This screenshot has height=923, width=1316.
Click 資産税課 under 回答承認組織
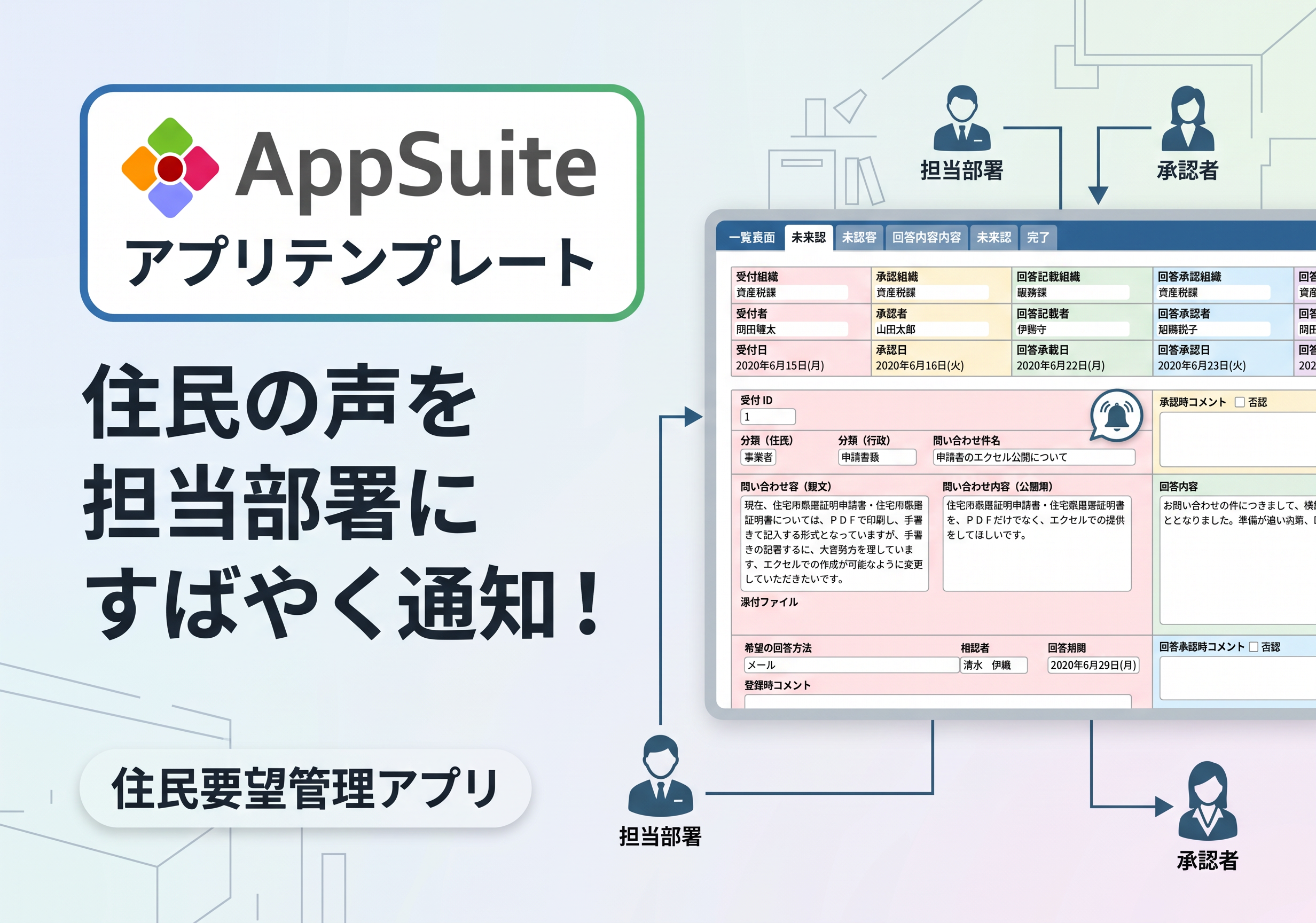[x=1178, y=292]
